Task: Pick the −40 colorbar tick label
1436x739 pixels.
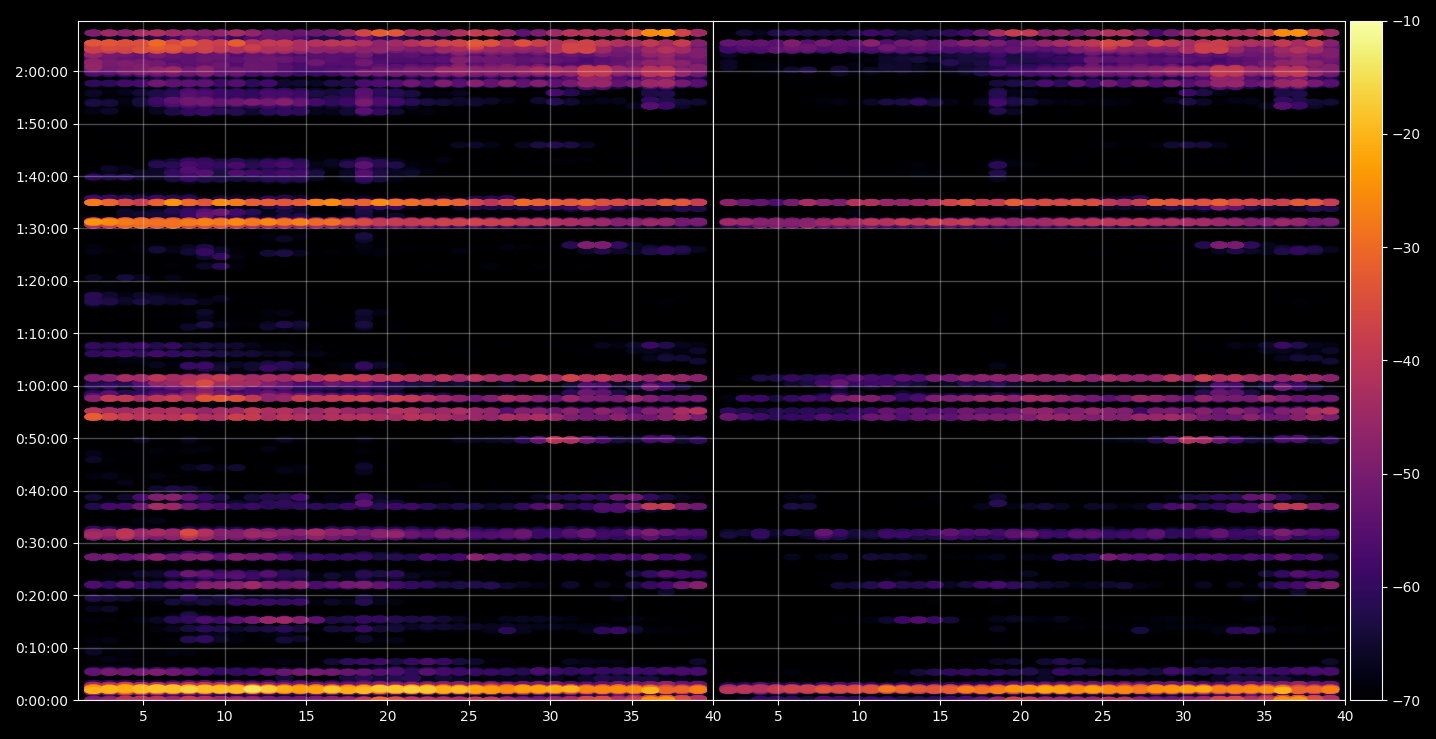Action: [x=1406, y=361]
